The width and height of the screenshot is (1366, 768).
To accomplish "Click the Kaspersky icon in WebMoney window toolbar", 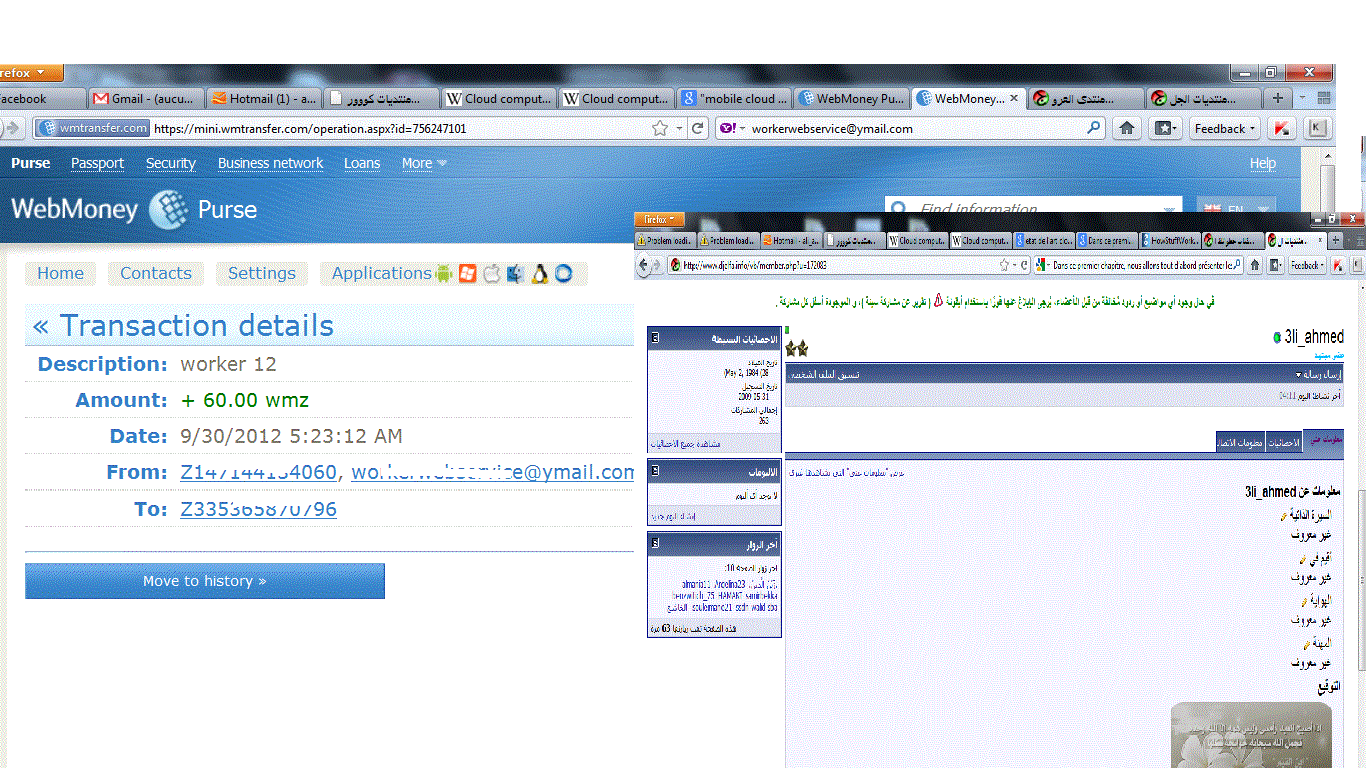I will 1281,128.
